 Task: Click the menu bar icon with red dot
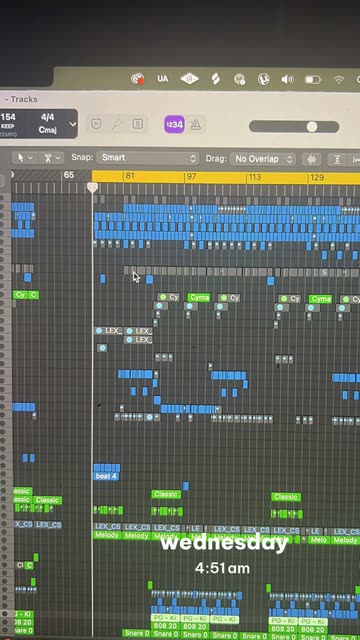138,79
